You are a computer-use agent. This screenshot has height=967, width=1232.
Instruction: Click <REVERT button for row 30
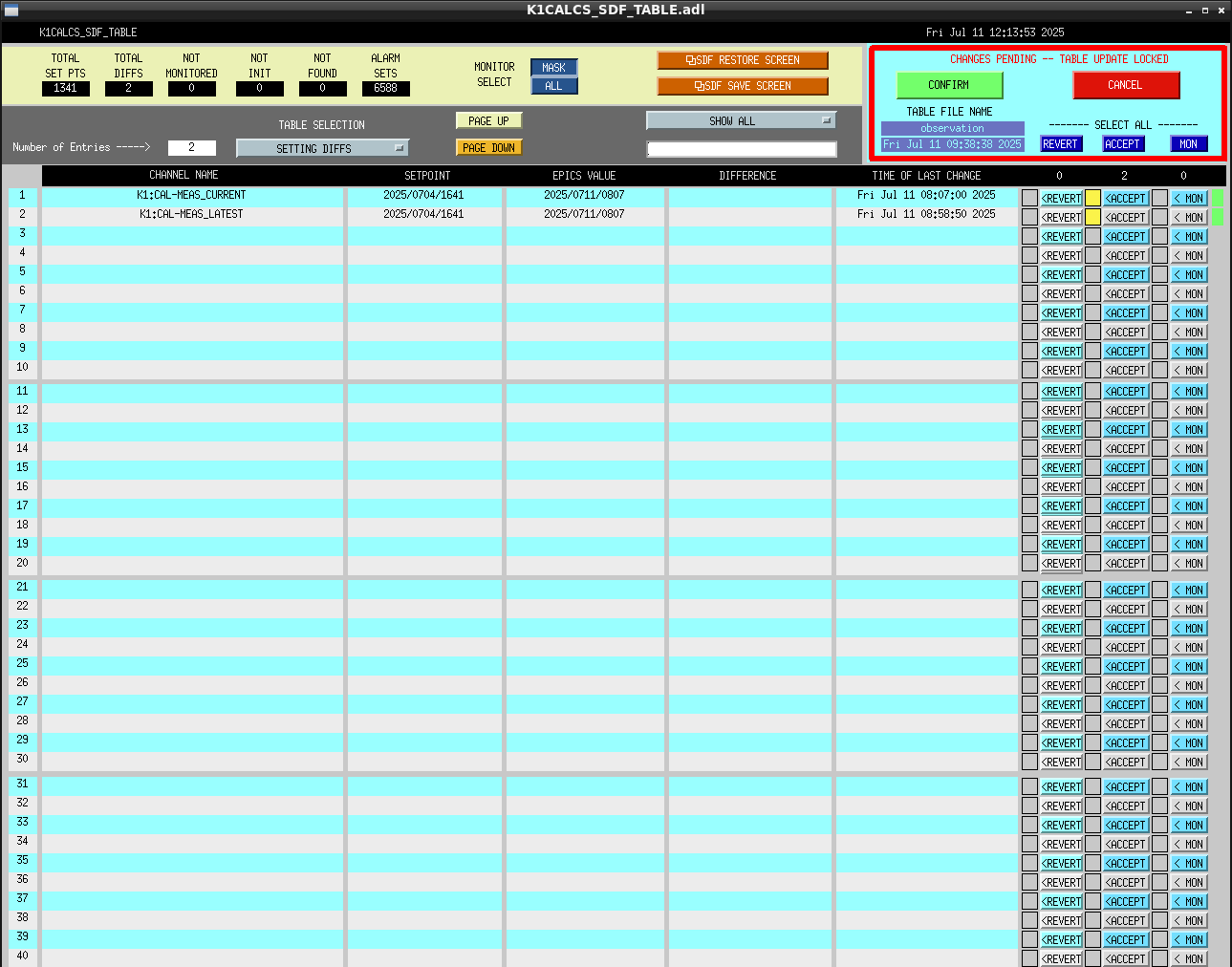click(x=1061, y=762)
